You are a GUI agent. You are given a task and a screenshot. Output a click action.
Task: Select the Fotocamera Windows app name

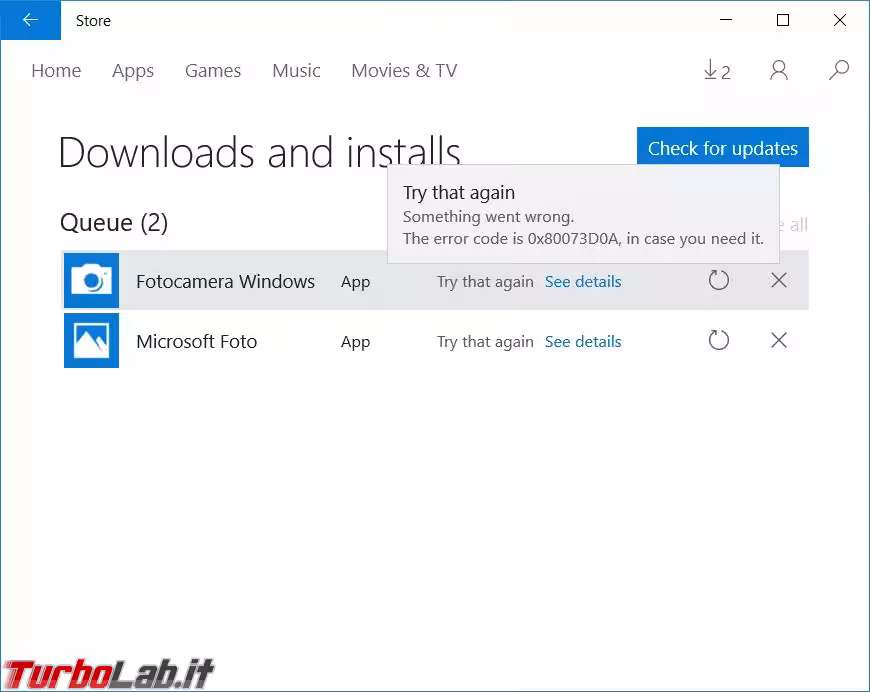point(225,282)
